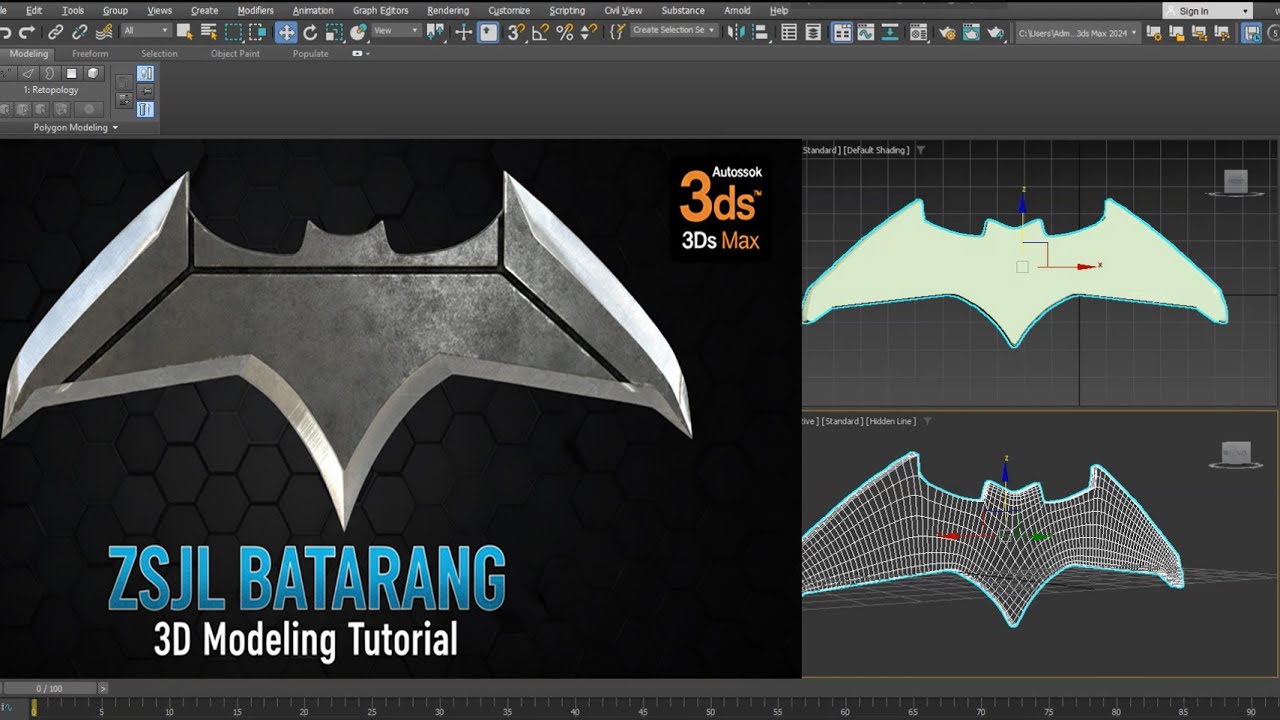Switch to the Freeform ribbon tab
Viewport: 1280px width, 720px height.
[x=90, y=54]
